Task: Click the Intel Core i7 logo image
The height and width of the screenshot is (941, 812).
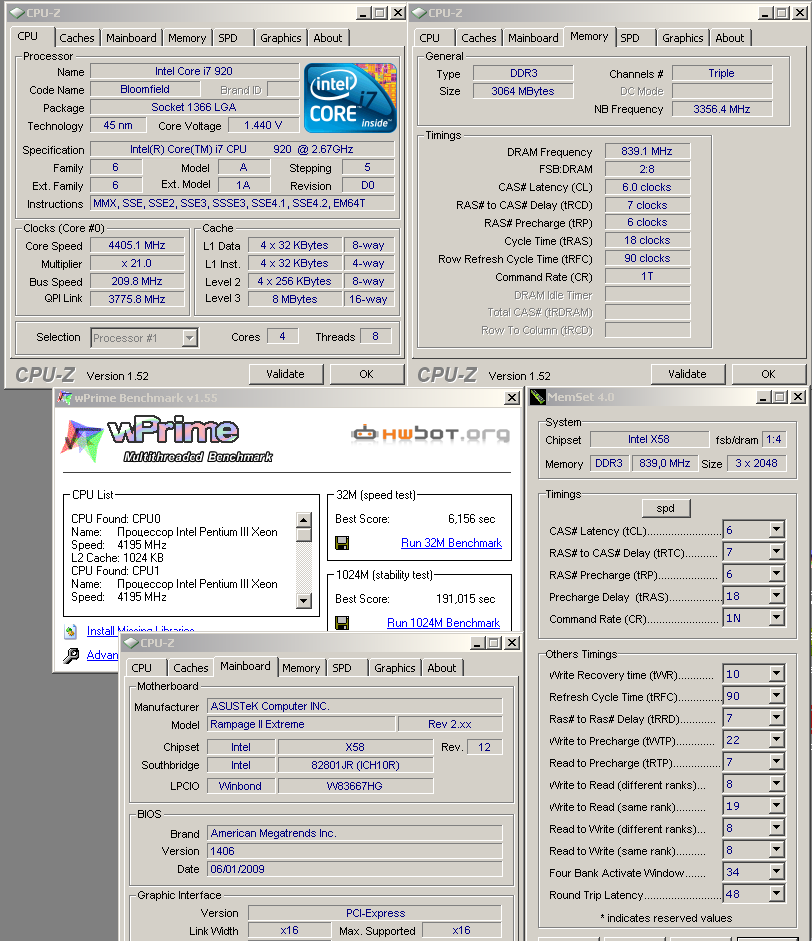Action: (x=350, y=98)
